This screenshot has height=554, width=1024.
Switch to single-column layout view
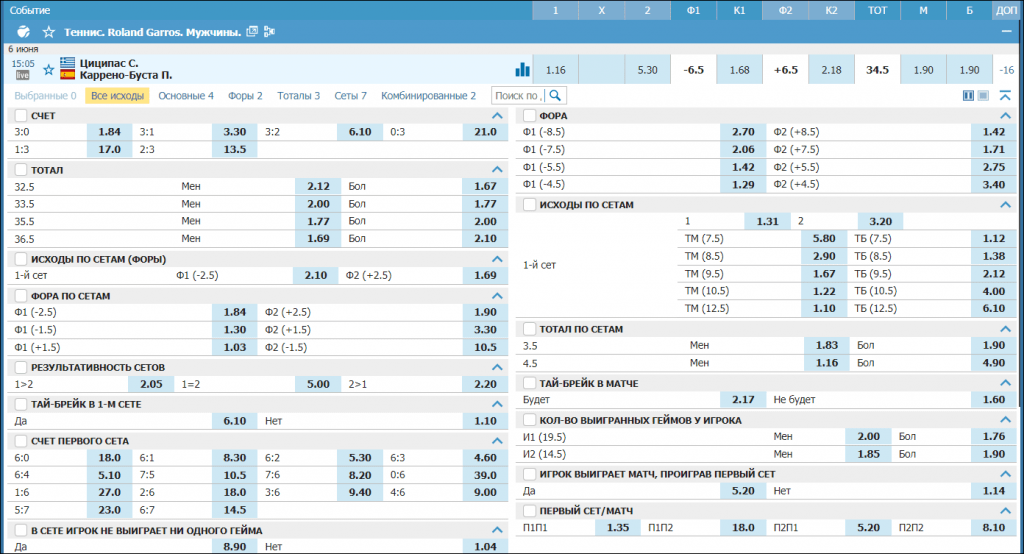coord(984,96)
